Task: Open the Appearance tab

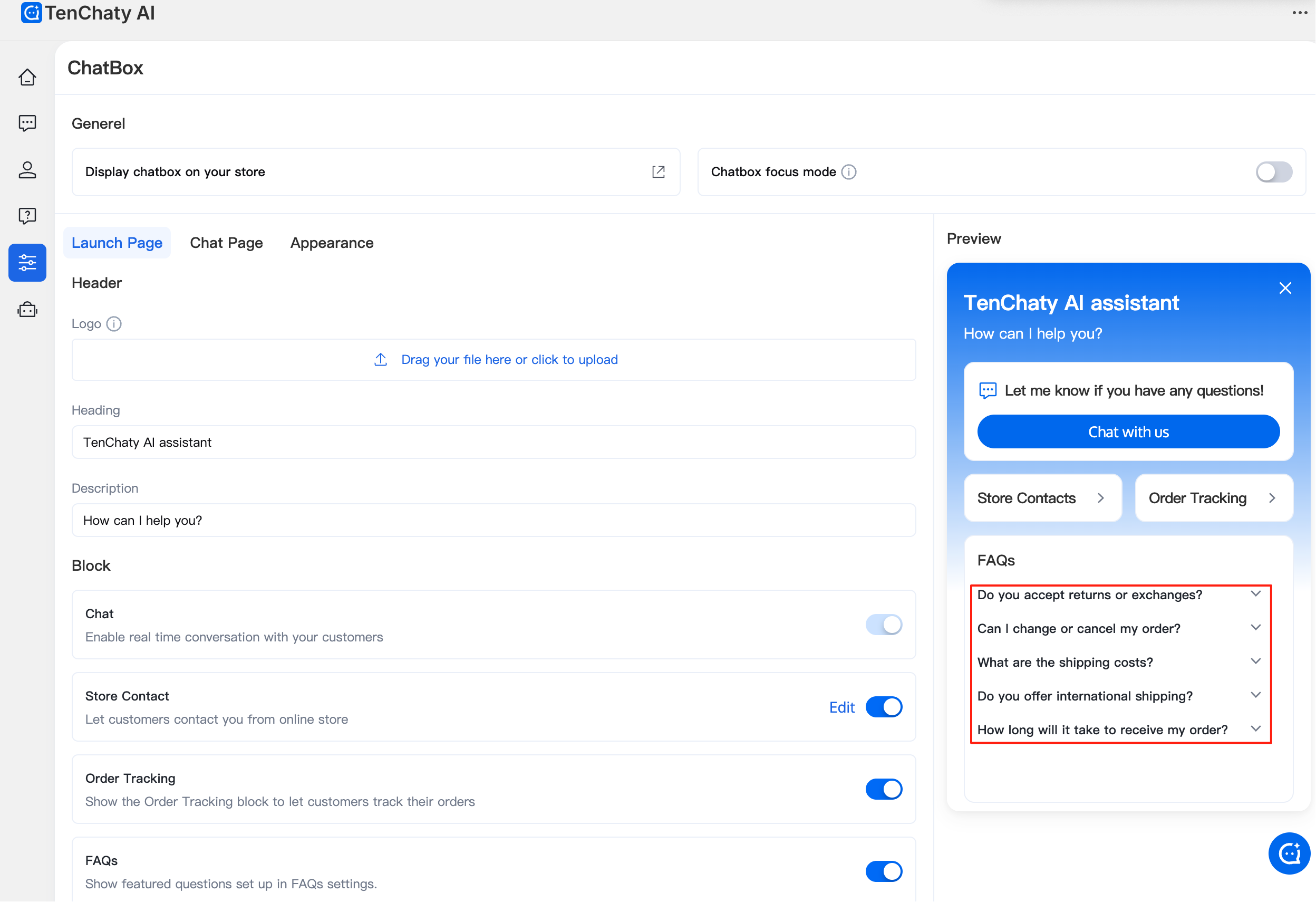Action: [x=332, y=243]
